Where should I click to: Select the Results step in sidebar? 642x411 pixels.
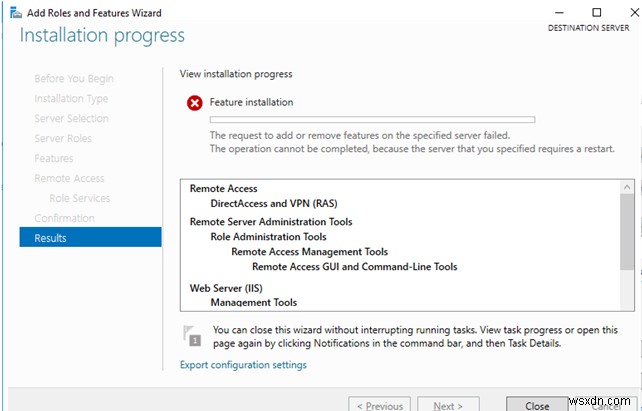point(50,238)
